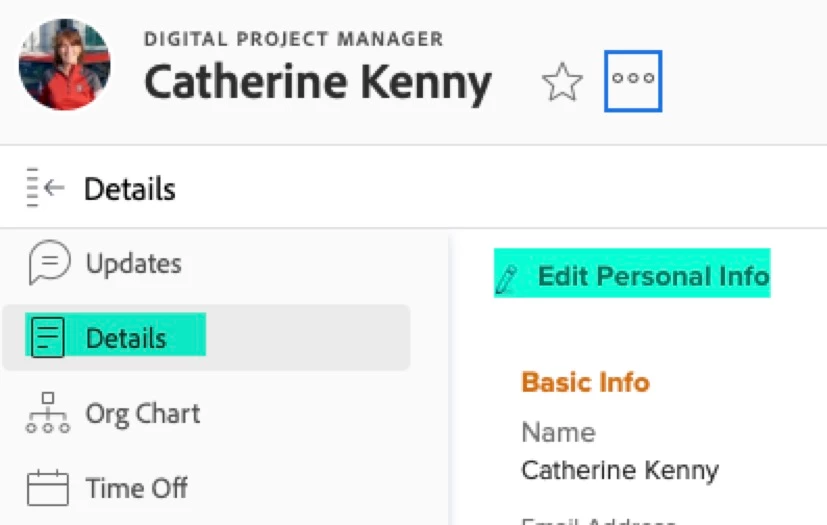
Task: Collapse the left panel using arrow icon
Action: (x=46, y=188)
